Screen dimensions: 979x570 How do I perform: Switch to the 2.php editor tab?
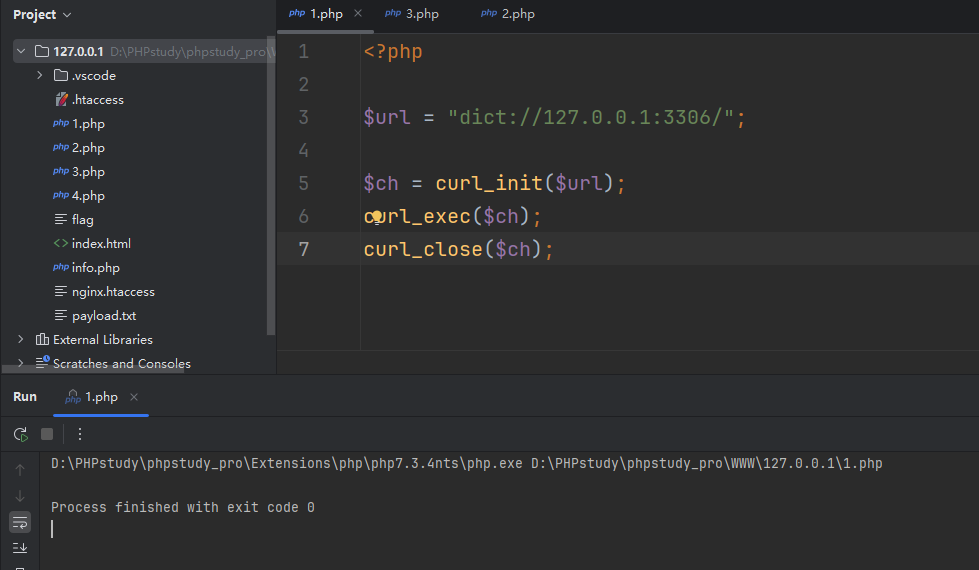[x=508, y=14]
